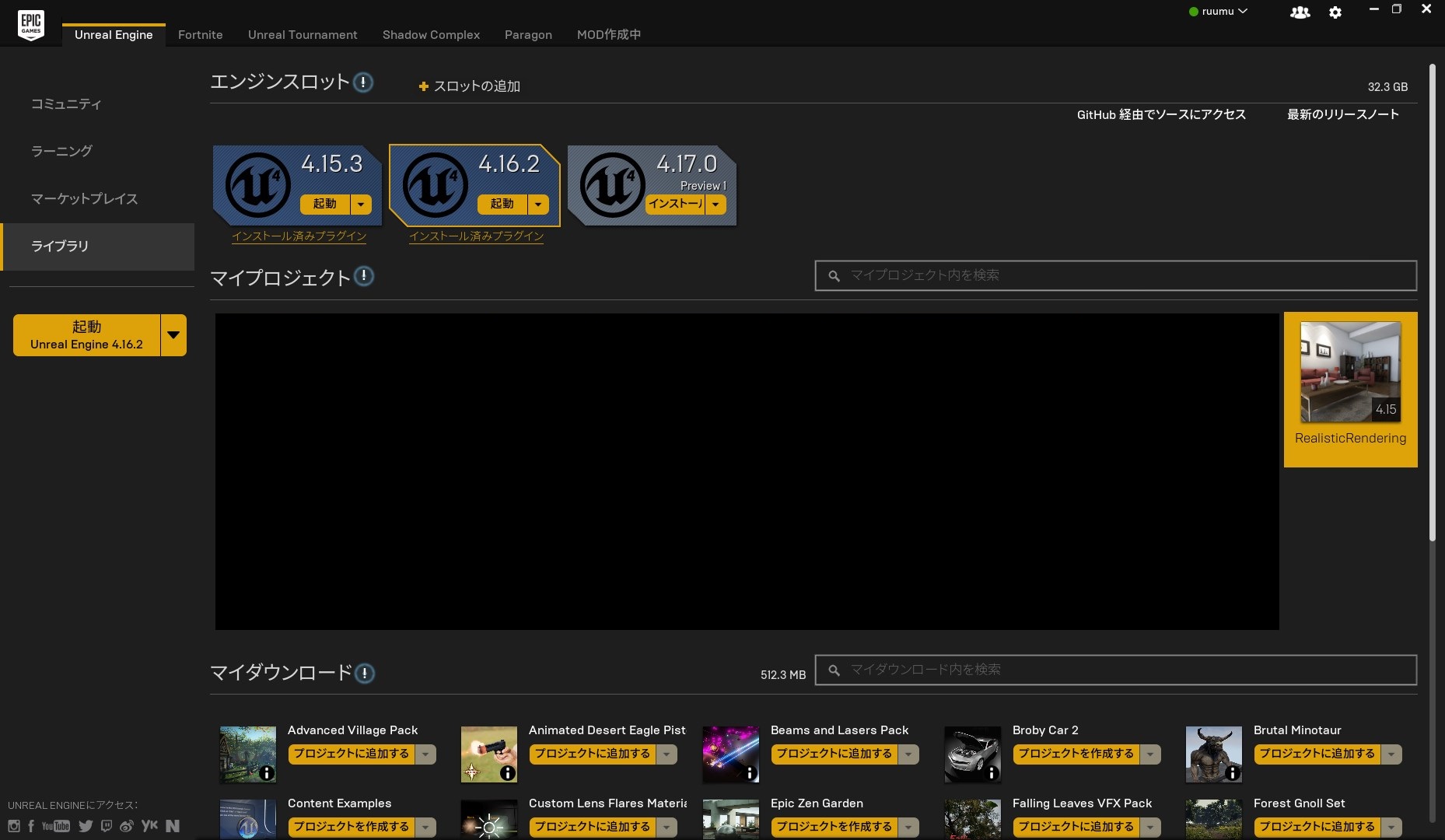Expand options arrow for Animated Desert Eagle
Viewport: 1445px width, 840px height.
667,754
